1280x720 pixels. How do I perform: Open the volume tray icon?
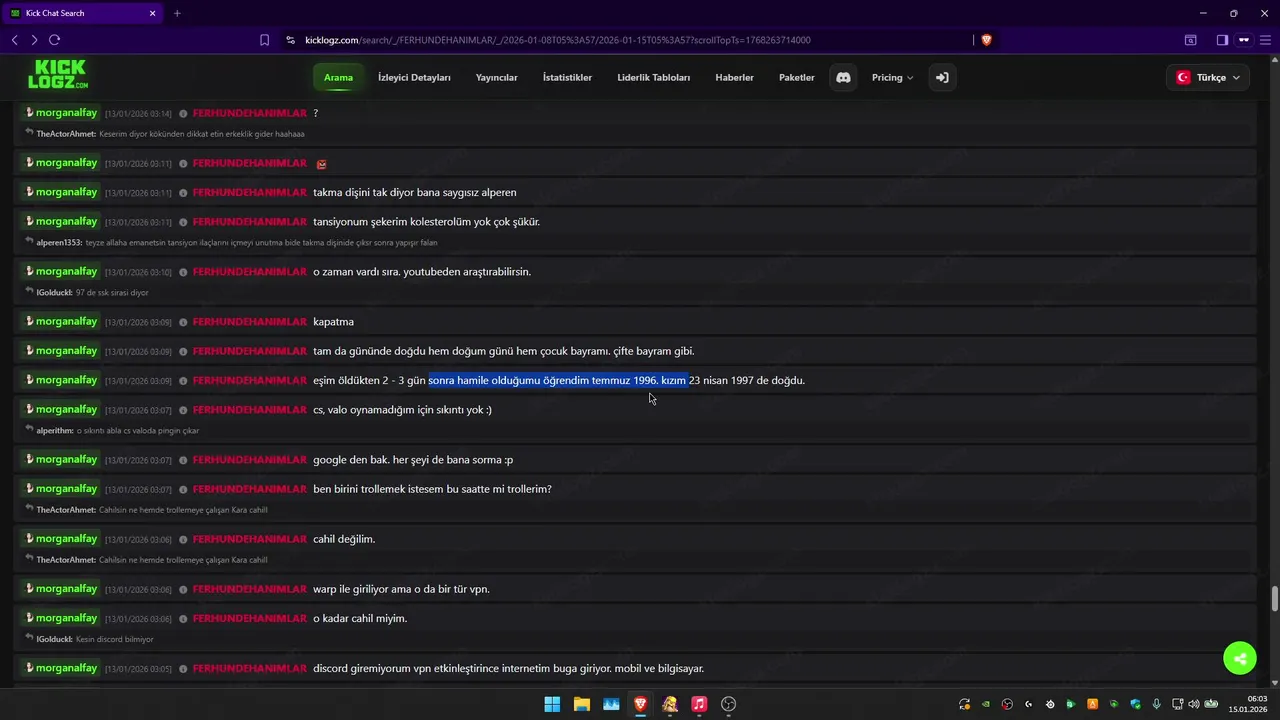click(1193, 704)
